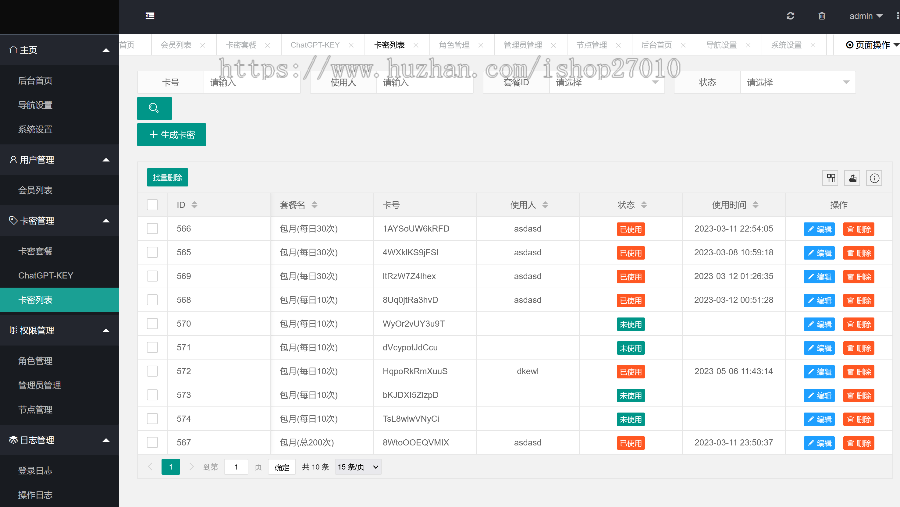
Task: Open ChatGPT-KEY in the sidebar
Action: (x=59, y=276)
